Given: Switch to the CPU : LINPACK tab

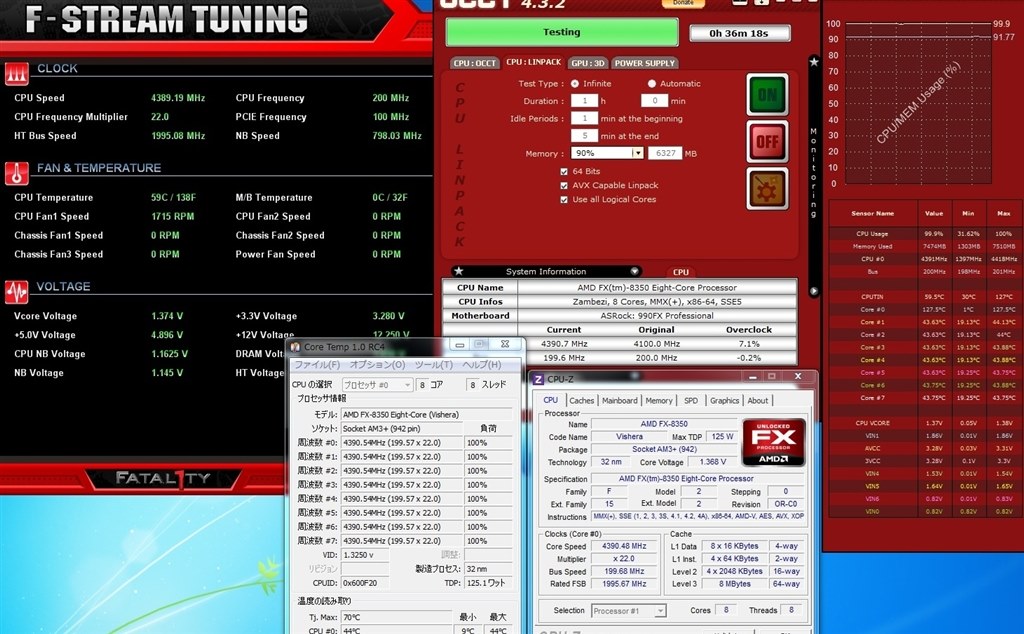Looking at the screenshot, I should 534,62.
